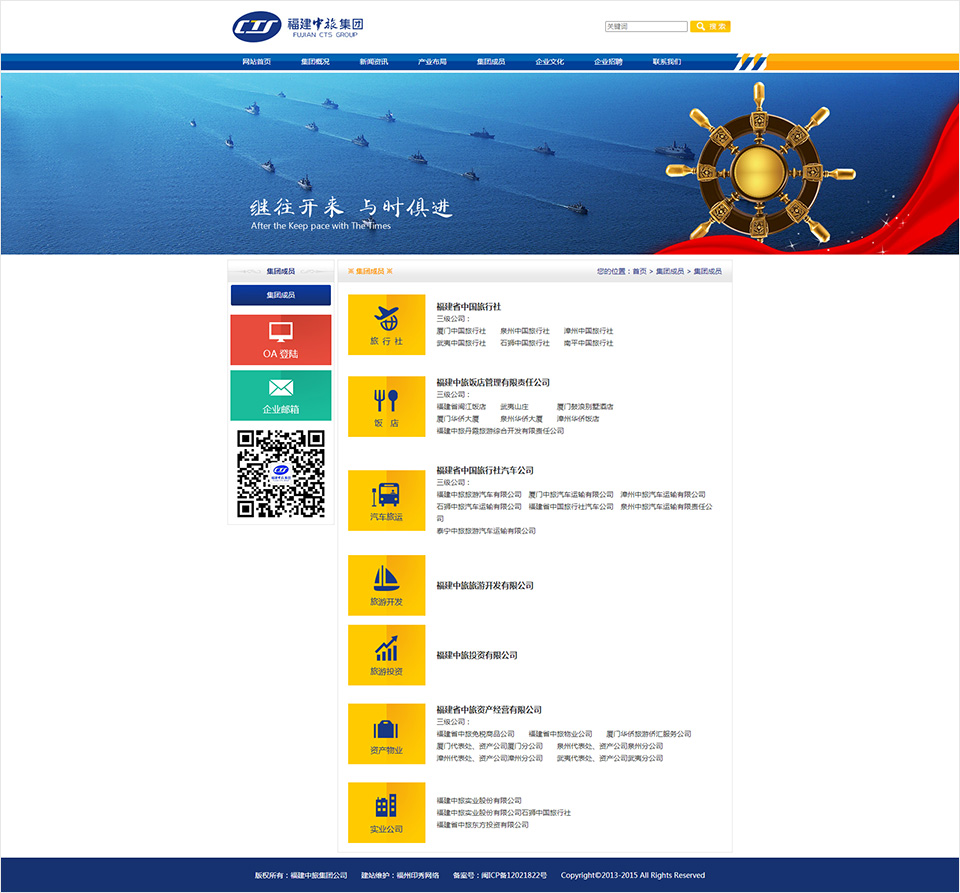
Task: Click the blue 集团成员 sidebar button
Action: click(x=280, y=295)
